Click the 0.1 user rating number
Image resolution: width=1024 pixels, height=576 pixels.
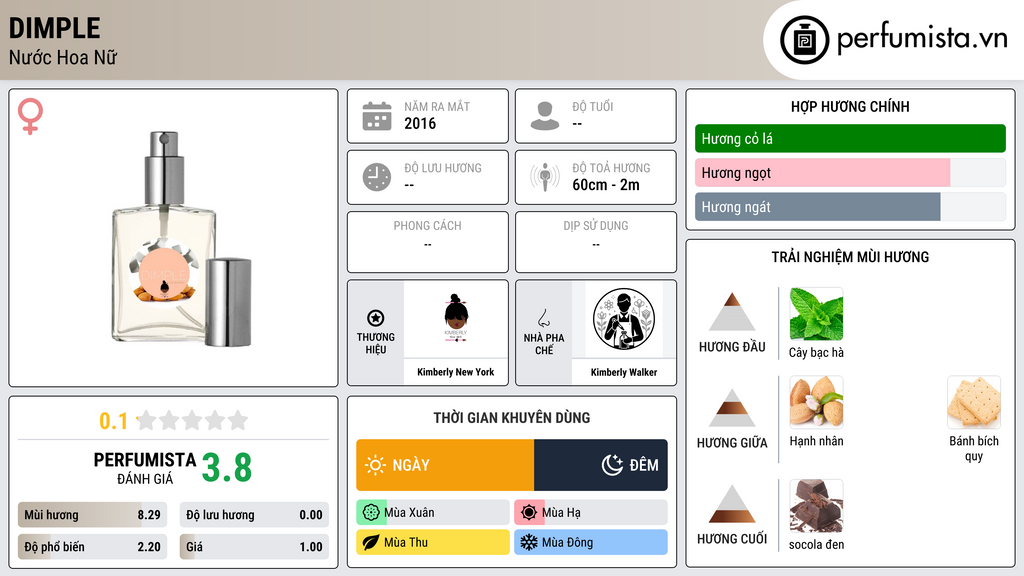coord(114,421)
